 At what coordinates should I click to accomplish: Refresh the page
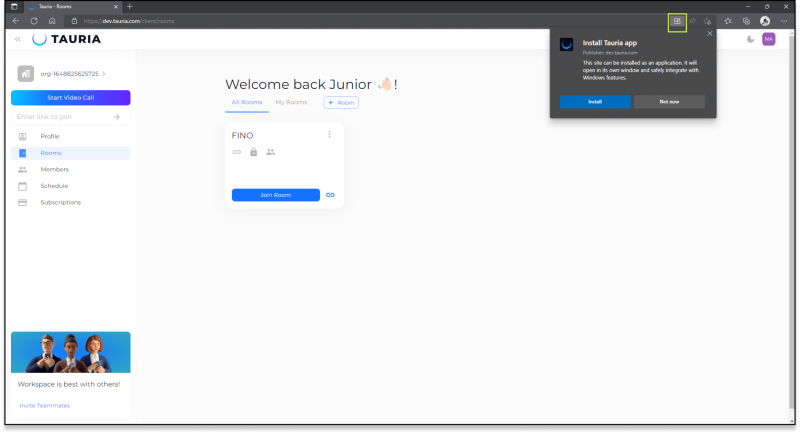tap(34, 21)
